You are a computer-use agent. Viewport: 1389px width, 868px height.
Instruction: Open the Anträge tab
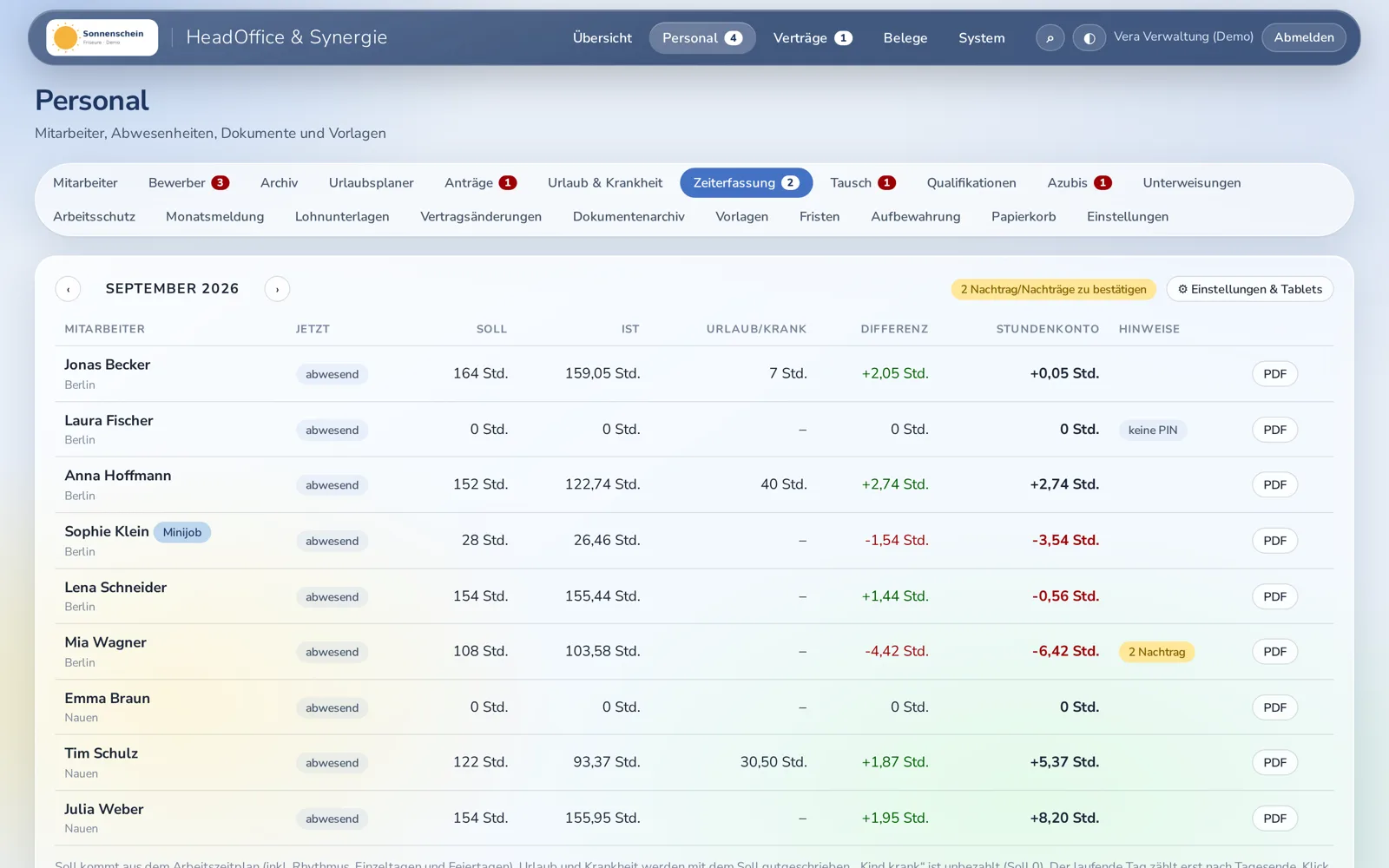pos(481,183)
